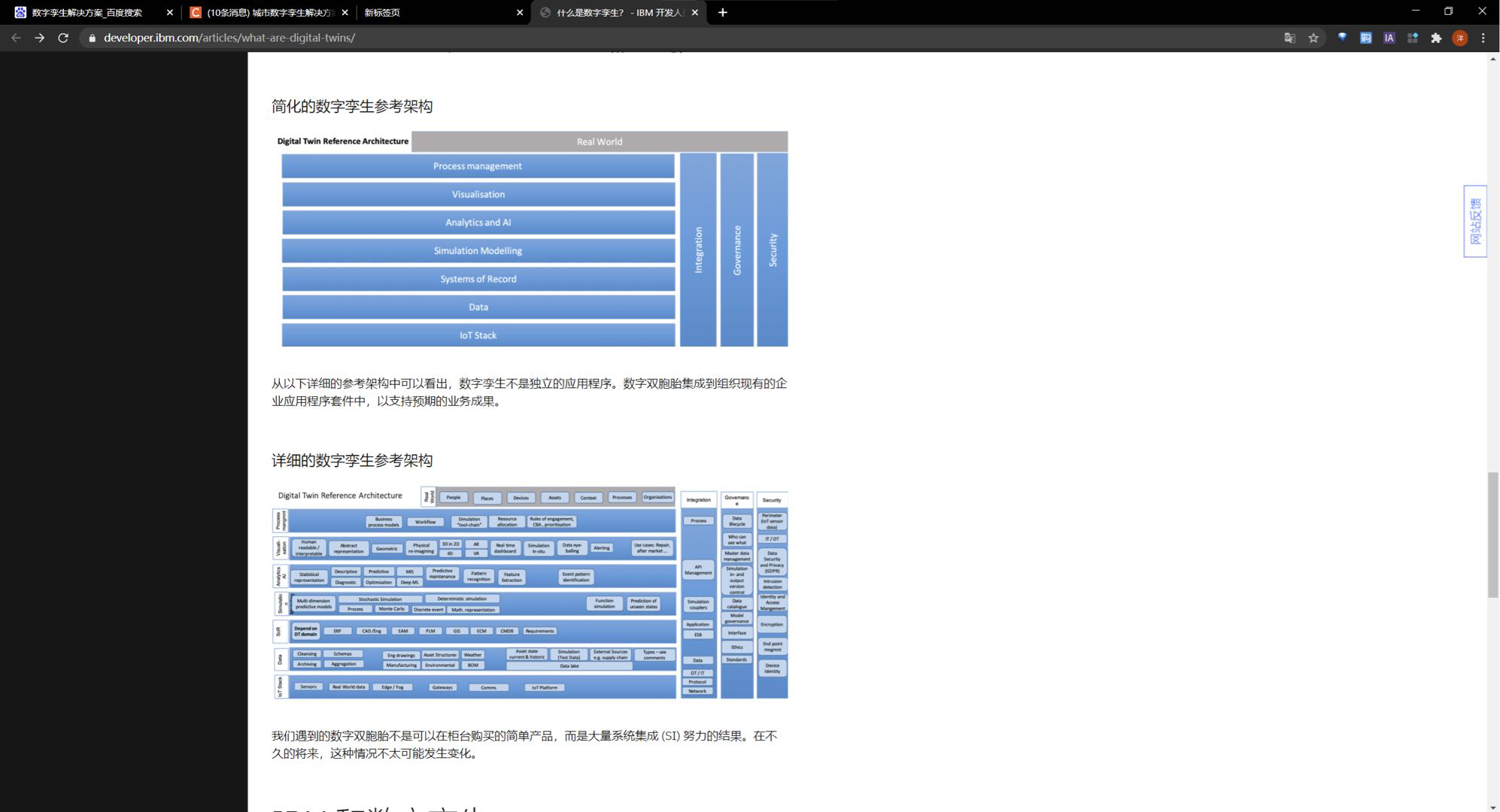Click the orange profile avatar

(x=1459, y=38)
